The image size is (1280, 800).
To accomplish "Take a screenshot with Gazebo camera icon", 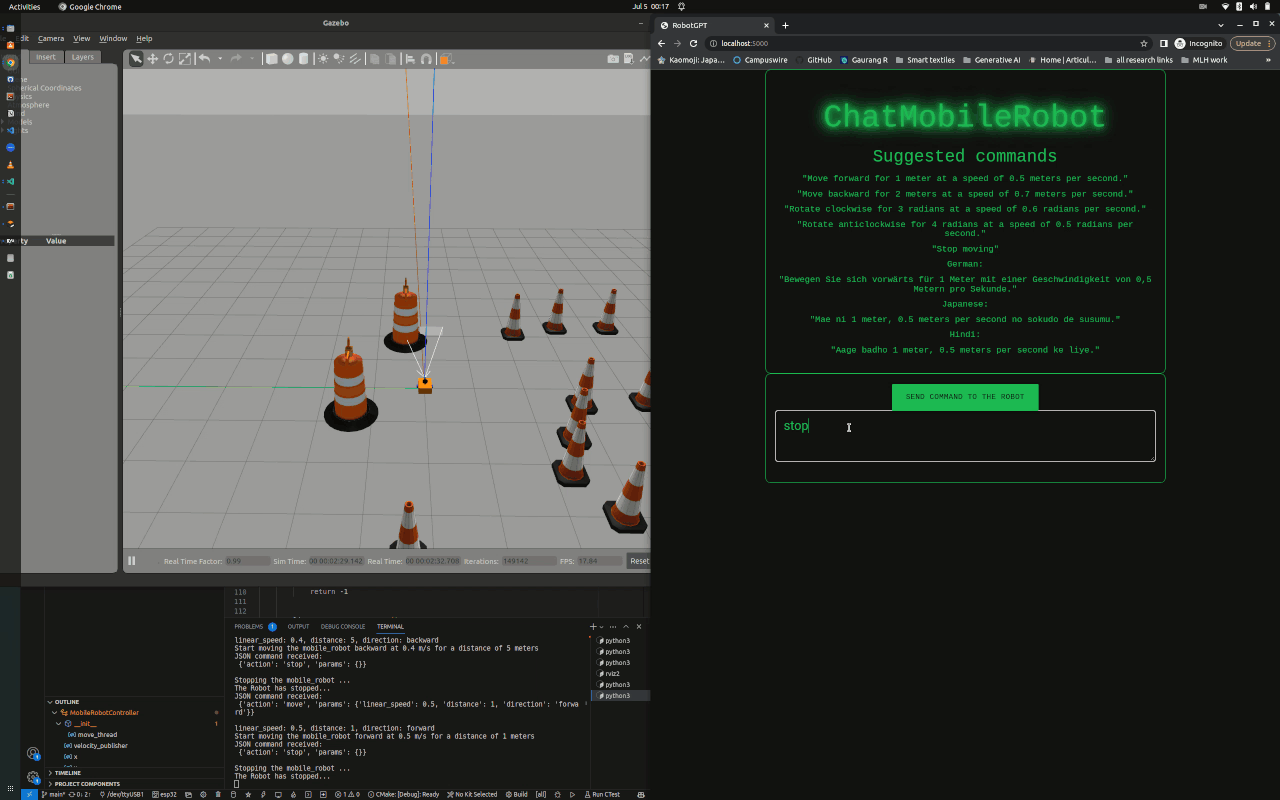I will [613, 59].
